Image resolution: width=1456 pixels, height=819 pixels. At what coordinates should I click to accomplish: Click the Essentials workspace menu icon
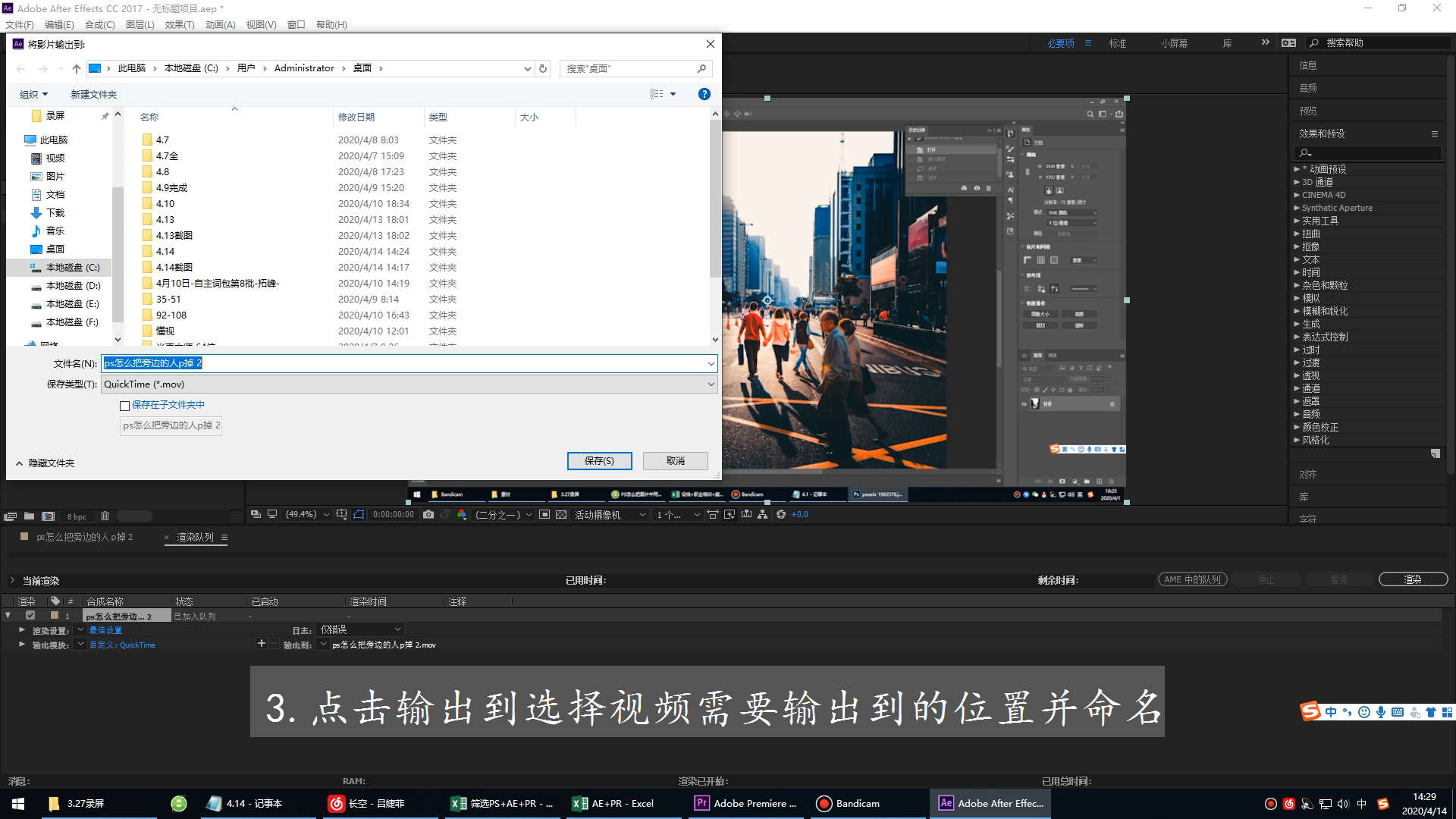(x=1088, y=43)
